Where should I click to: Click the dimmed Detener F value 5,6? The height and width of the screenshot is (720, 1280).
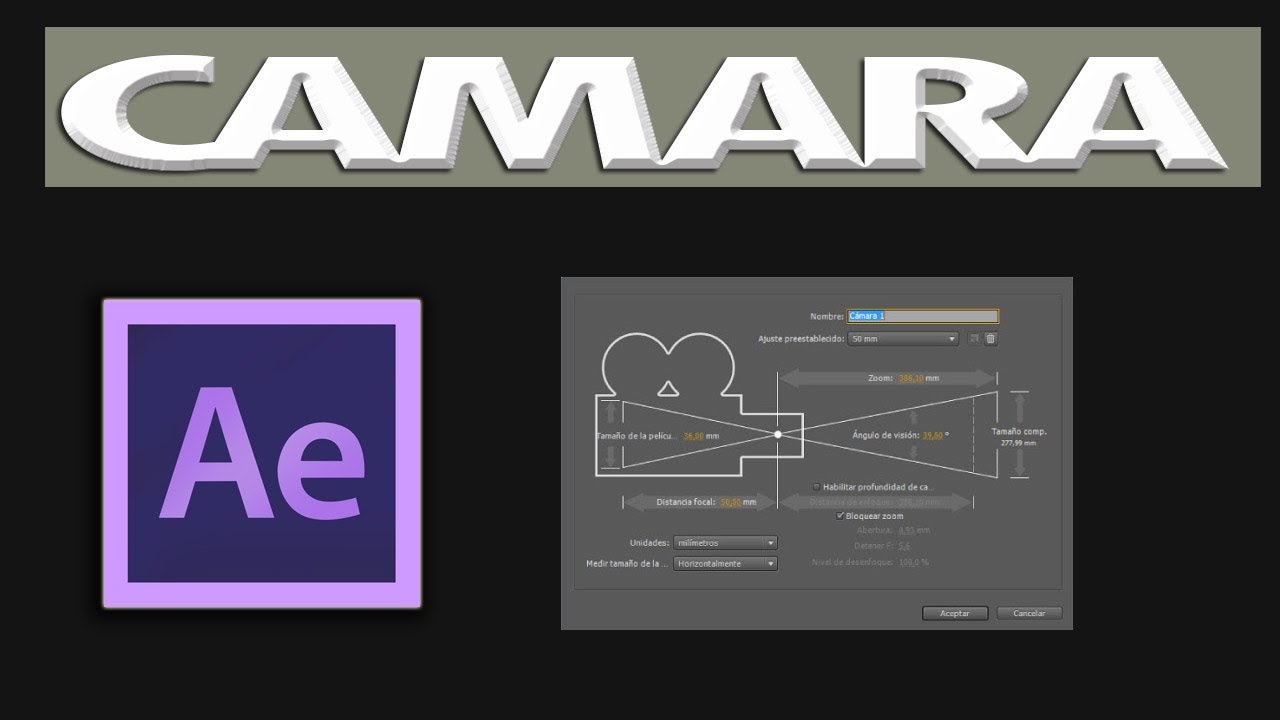904,546
